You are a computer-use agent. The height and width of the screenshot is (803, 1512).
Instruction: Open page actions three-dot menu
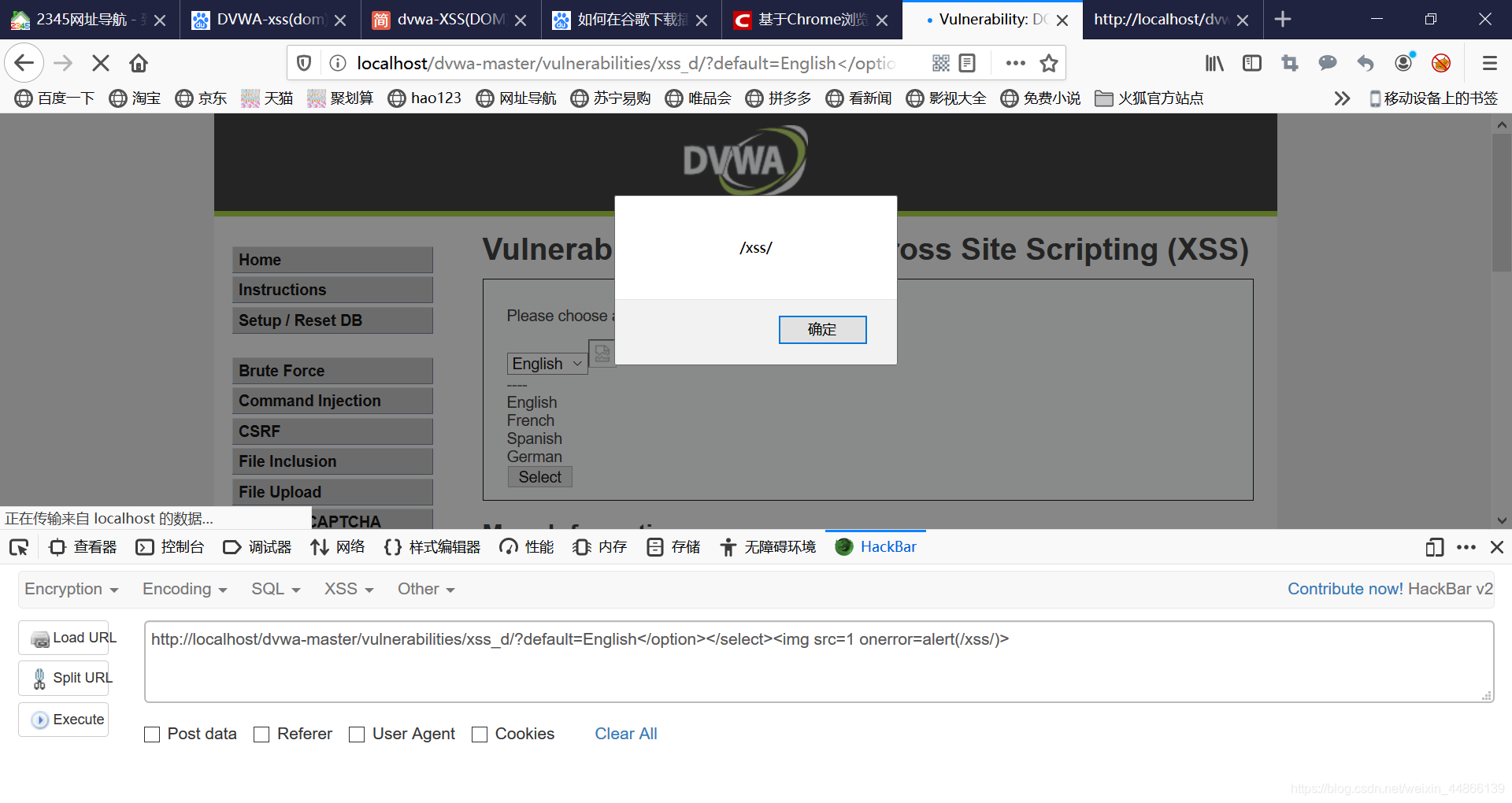(1015, 63)
